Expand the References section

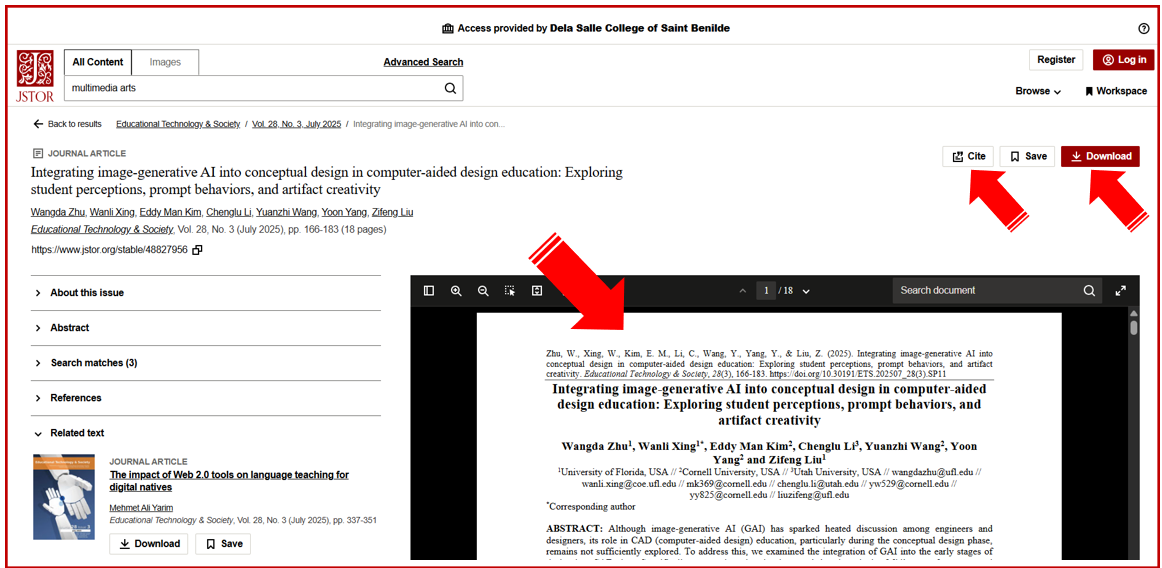tap(206, 398)
